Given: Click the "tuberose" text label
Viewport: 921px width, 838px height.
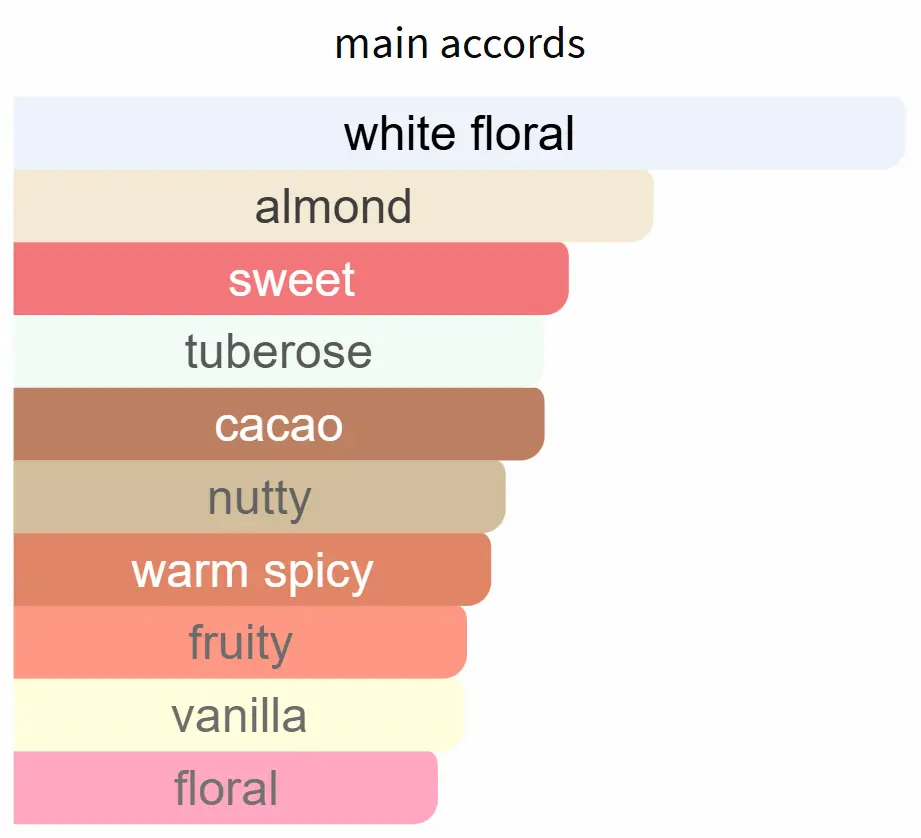Looking at the screenshot, I should 278,351.
